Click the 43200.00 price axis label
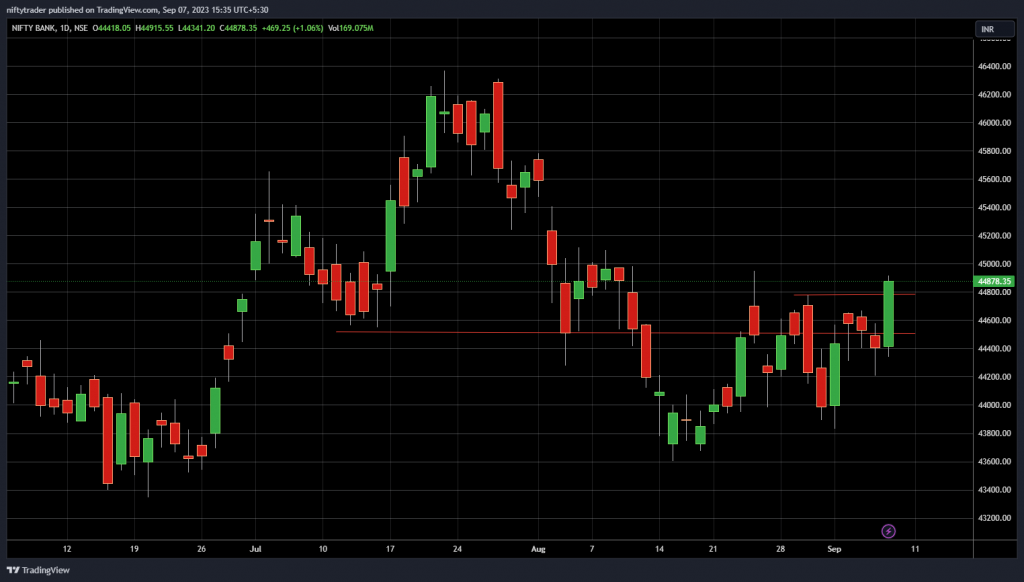 (994, 518)
